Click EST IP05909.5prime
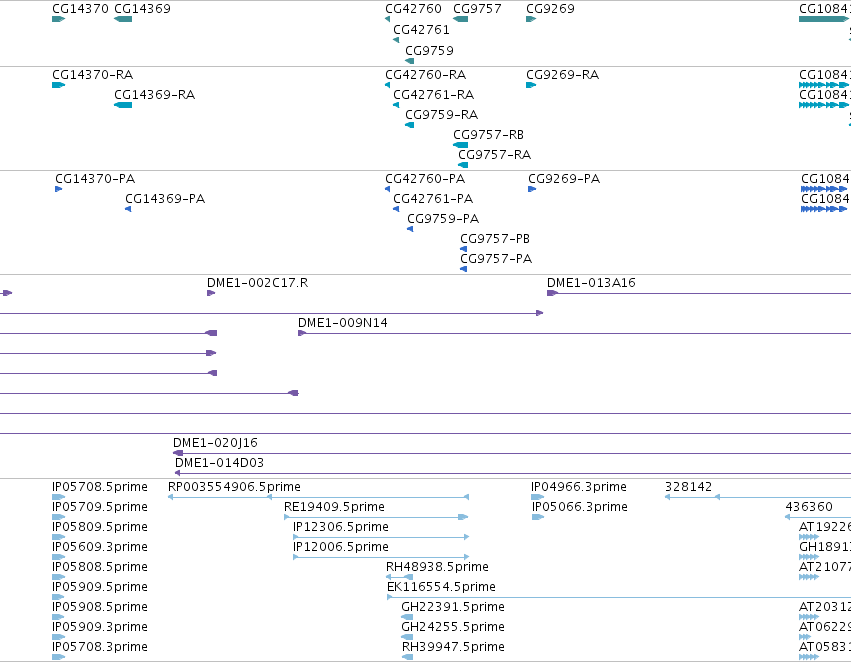This screenshot has height=662, width=851. click(59, 597)
